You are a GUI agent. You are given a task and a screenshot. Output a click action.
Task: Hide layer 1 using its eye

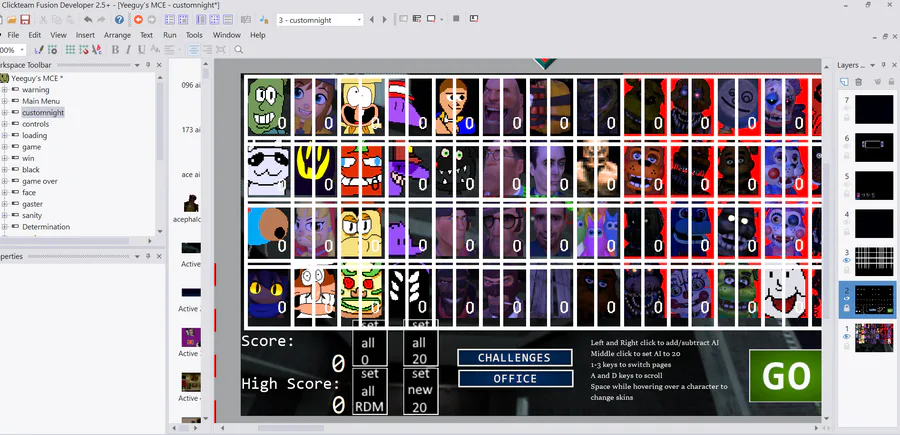847,336
